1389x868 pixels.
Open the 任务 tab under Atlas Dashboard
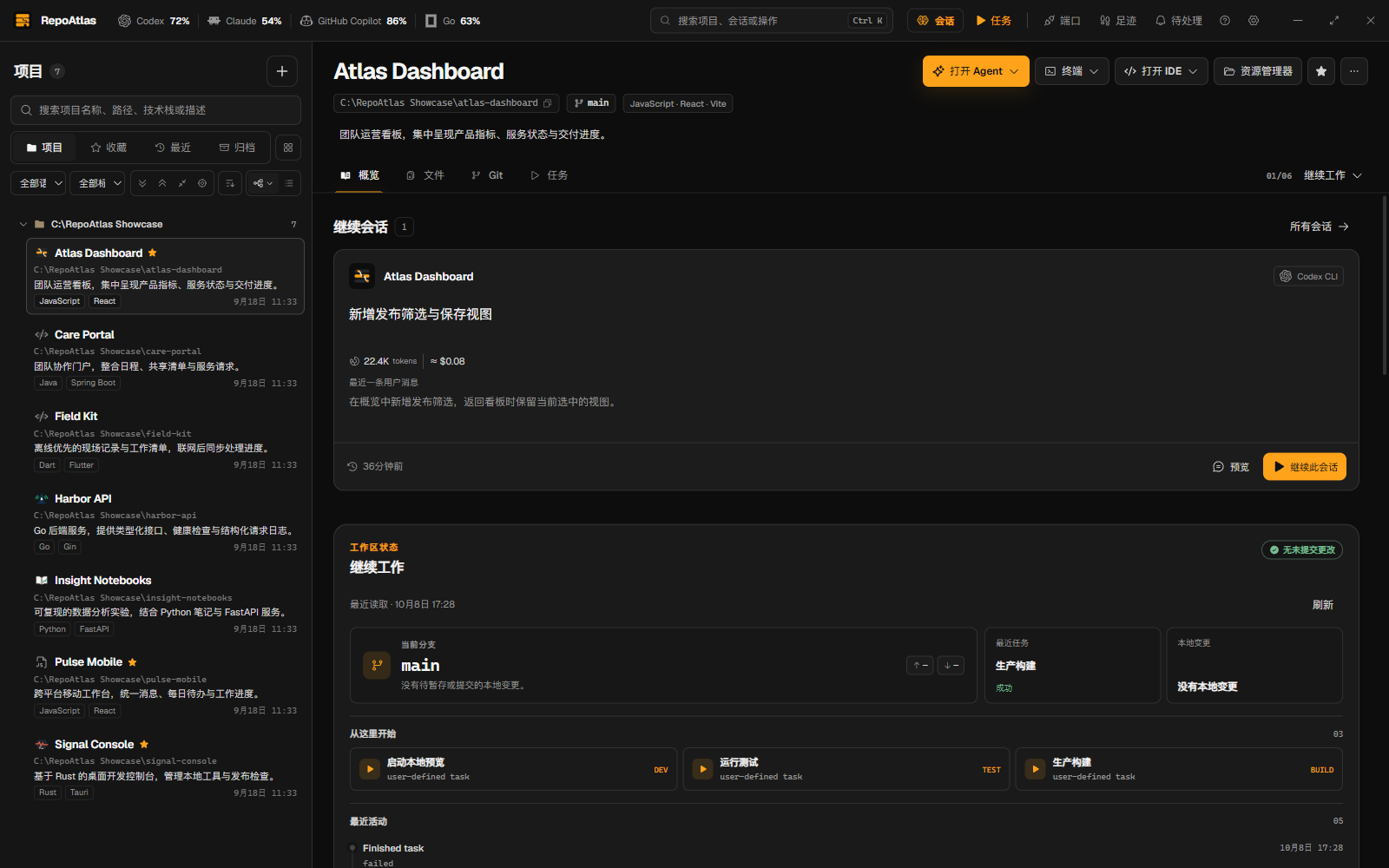click(x=549, y=175)
